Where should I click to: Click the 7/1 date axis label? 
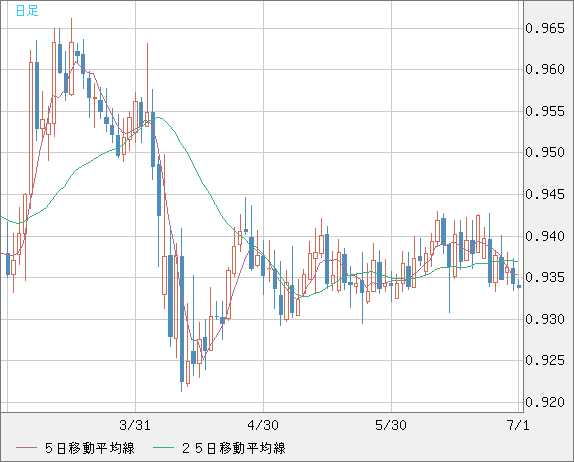click(x=518, y=425)
